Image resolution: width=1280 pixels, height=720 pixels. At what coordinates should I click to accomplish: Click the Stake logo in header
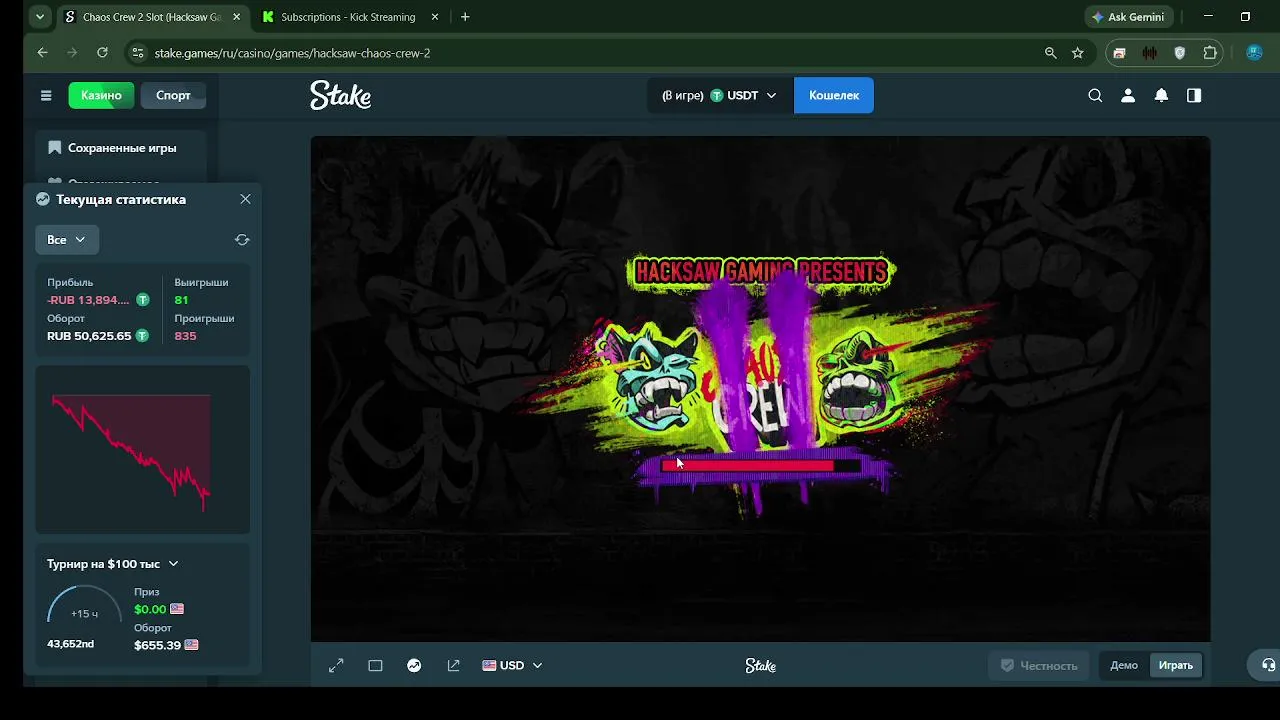[340, 95]
